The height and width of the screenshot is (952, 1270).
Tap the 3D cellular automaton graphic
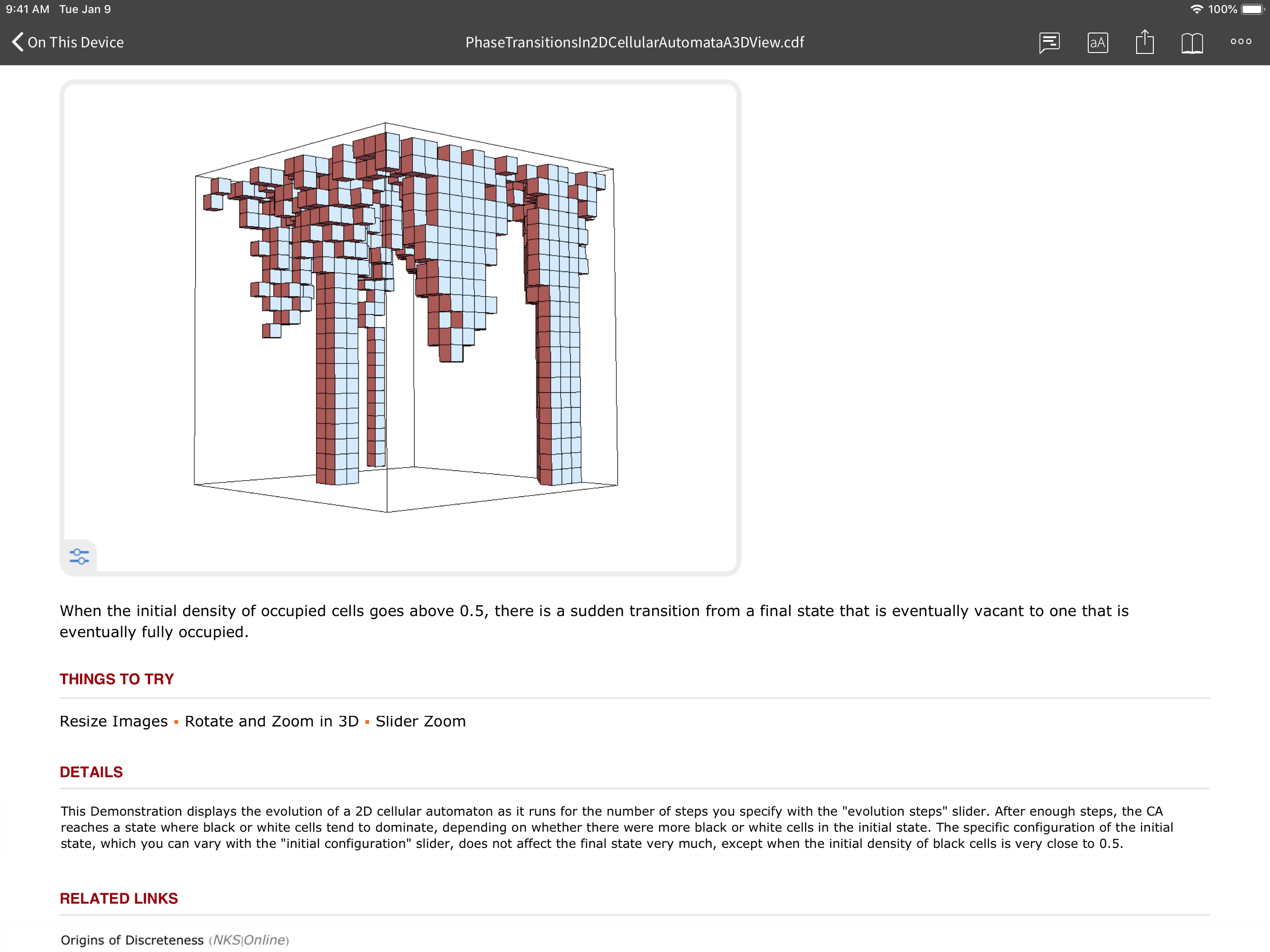point(405,316)
